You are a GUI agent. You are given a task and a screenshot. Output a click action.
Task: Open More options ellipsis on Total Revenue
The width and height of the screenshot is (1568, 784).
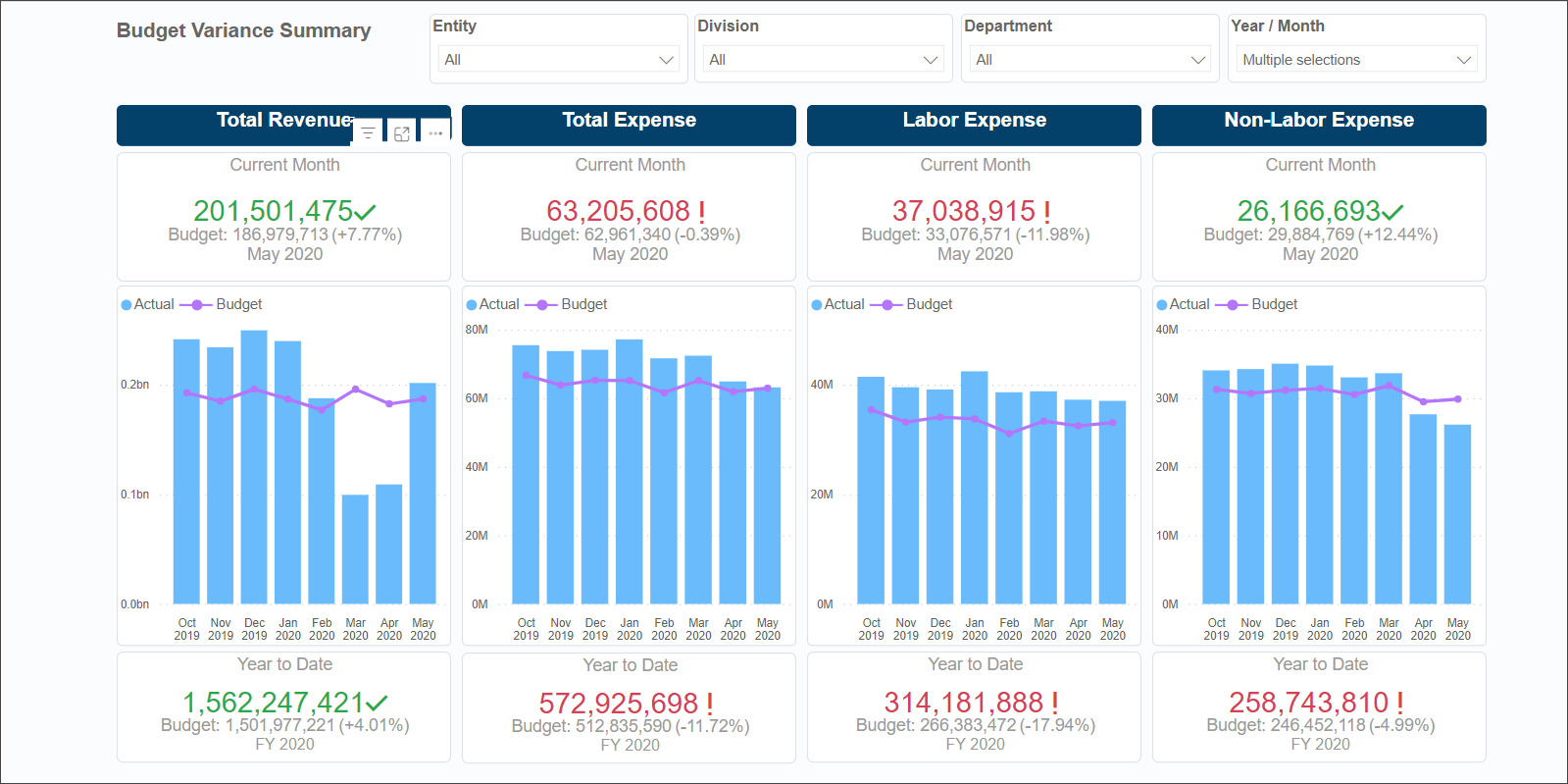click(x=435, y=133)
